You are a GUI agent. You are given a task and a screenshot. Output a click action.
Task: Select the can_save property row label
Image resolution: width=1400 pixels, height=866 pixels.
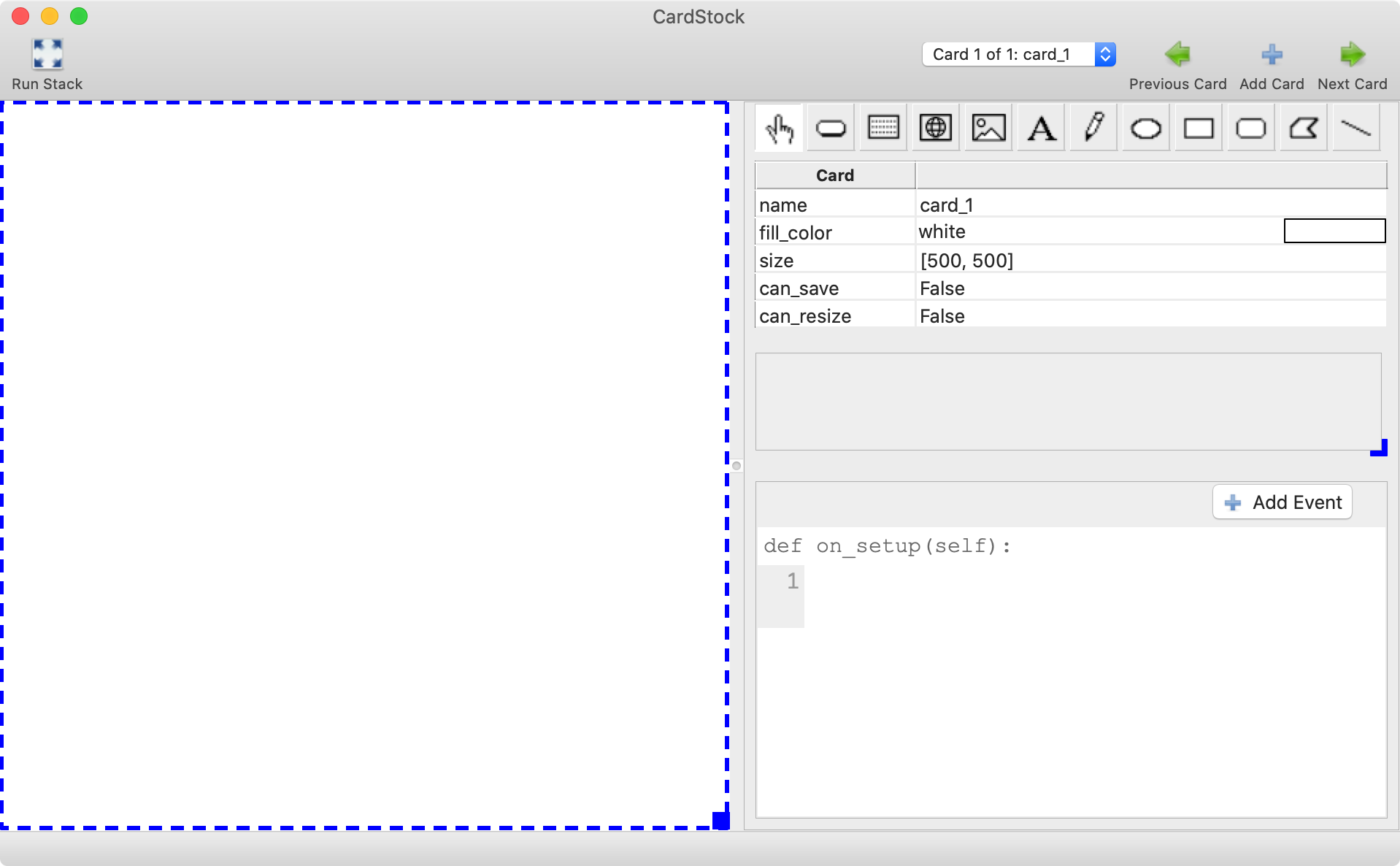coord(835,288)
